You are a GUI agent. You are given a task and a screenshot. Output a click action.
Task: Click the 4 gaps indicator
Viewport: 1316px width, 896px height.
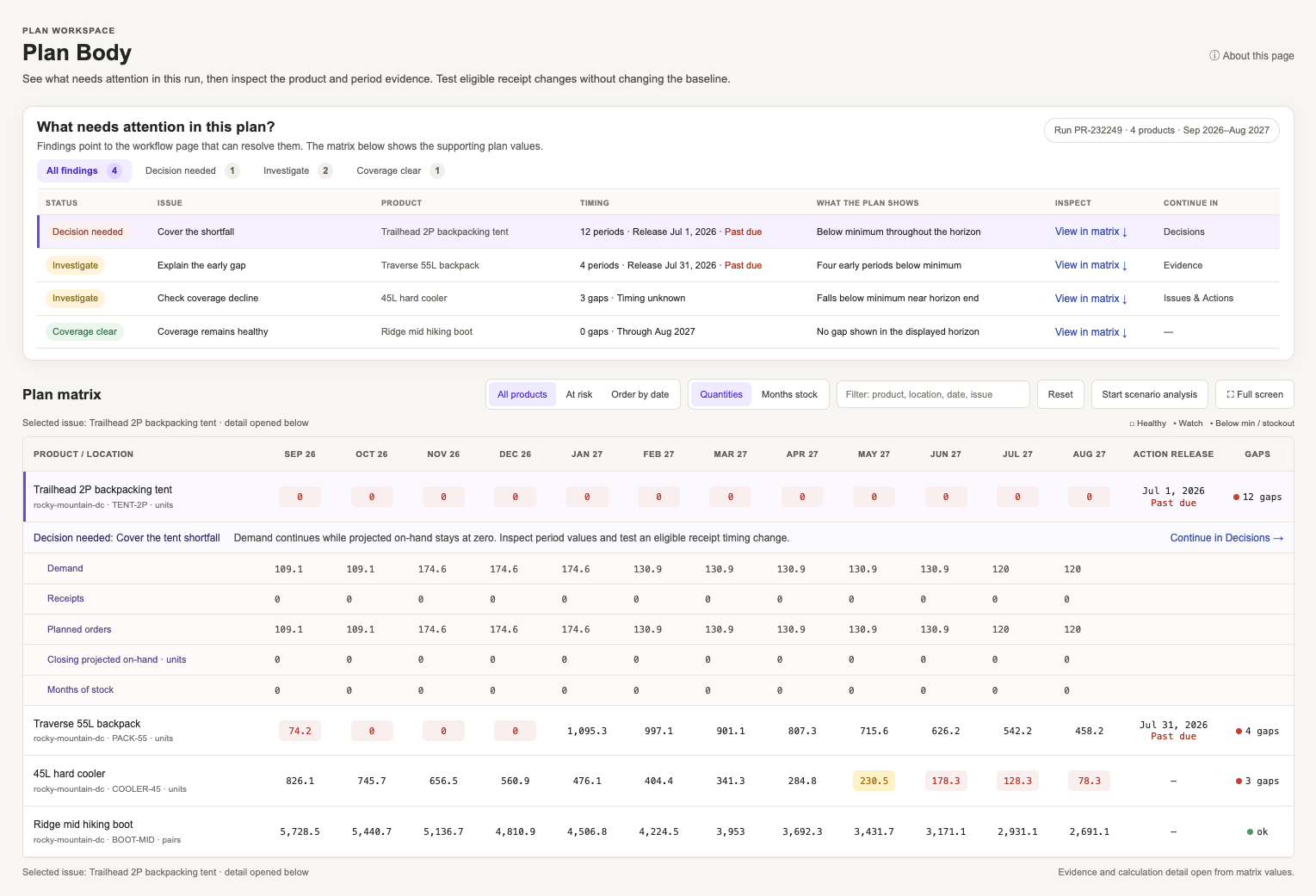coord(1257,731)
